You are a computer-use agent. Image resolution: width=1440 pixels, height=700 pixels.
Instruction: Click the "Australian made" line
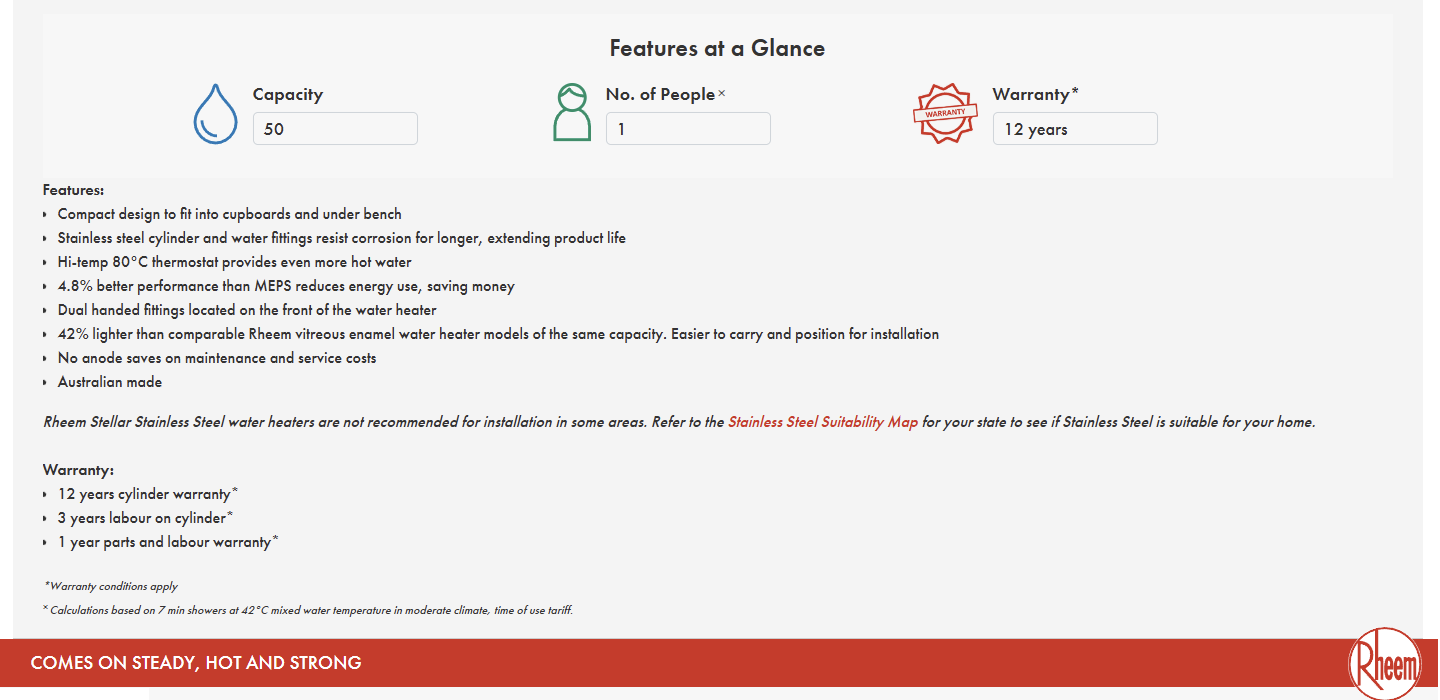110,382
